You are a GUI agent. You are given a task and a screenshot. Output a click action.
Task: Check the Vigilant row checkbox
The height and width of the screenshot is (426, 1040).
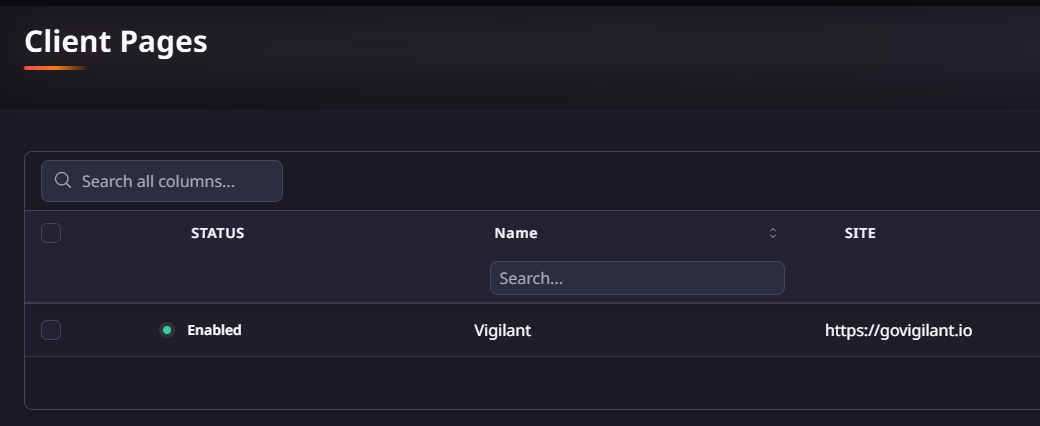[x=51, y=330]
